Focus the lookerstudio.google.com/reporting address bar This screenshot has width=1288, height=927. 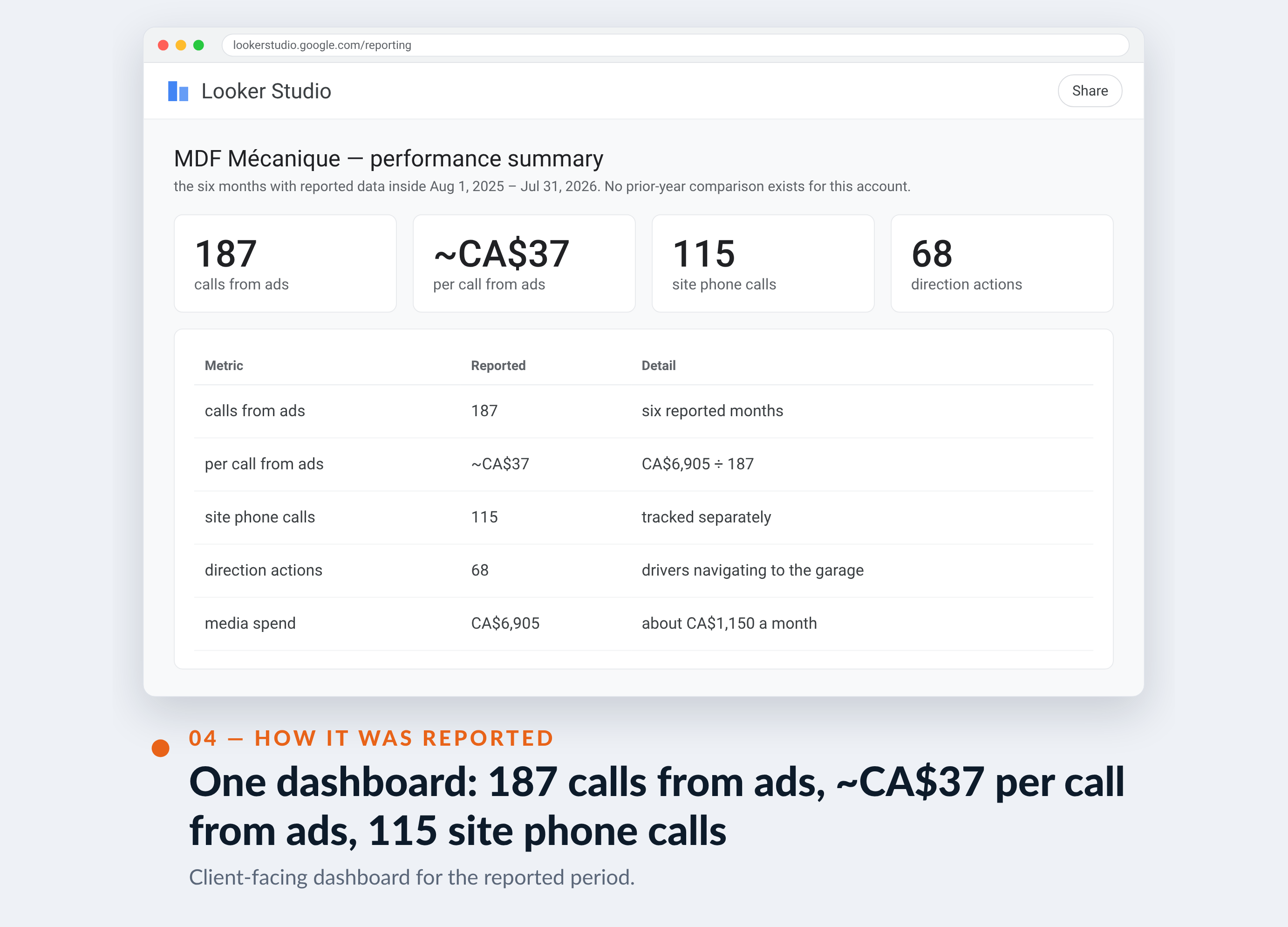point(675,45)
